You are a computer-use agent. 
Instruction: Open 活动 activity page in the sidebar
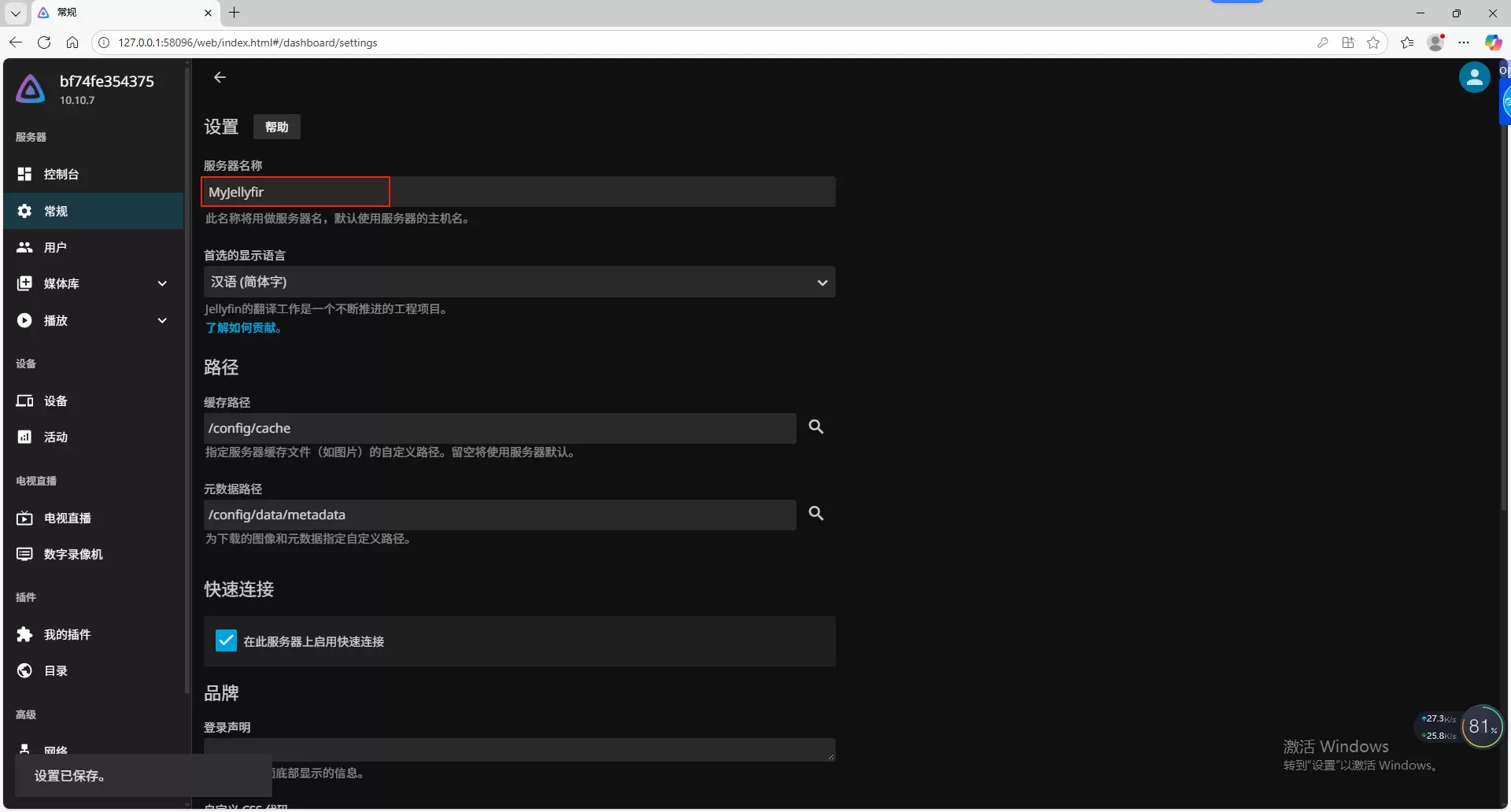click(55, 437)
